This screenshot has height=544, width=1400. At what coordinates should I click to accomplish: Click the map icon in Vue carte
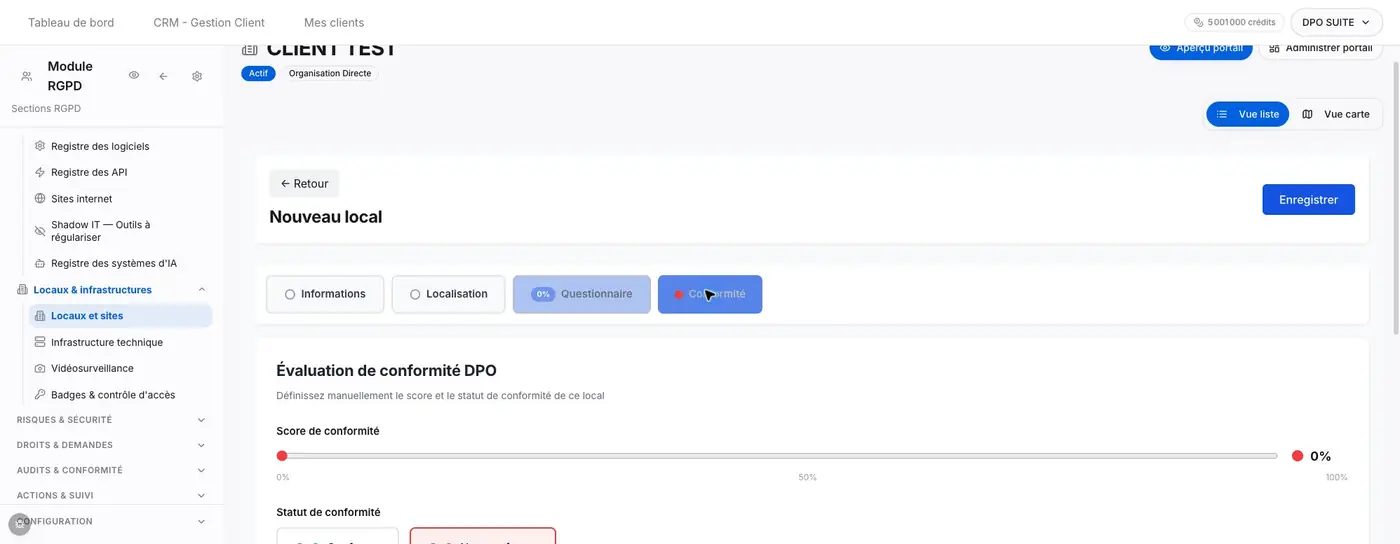tap(1307, 114)
